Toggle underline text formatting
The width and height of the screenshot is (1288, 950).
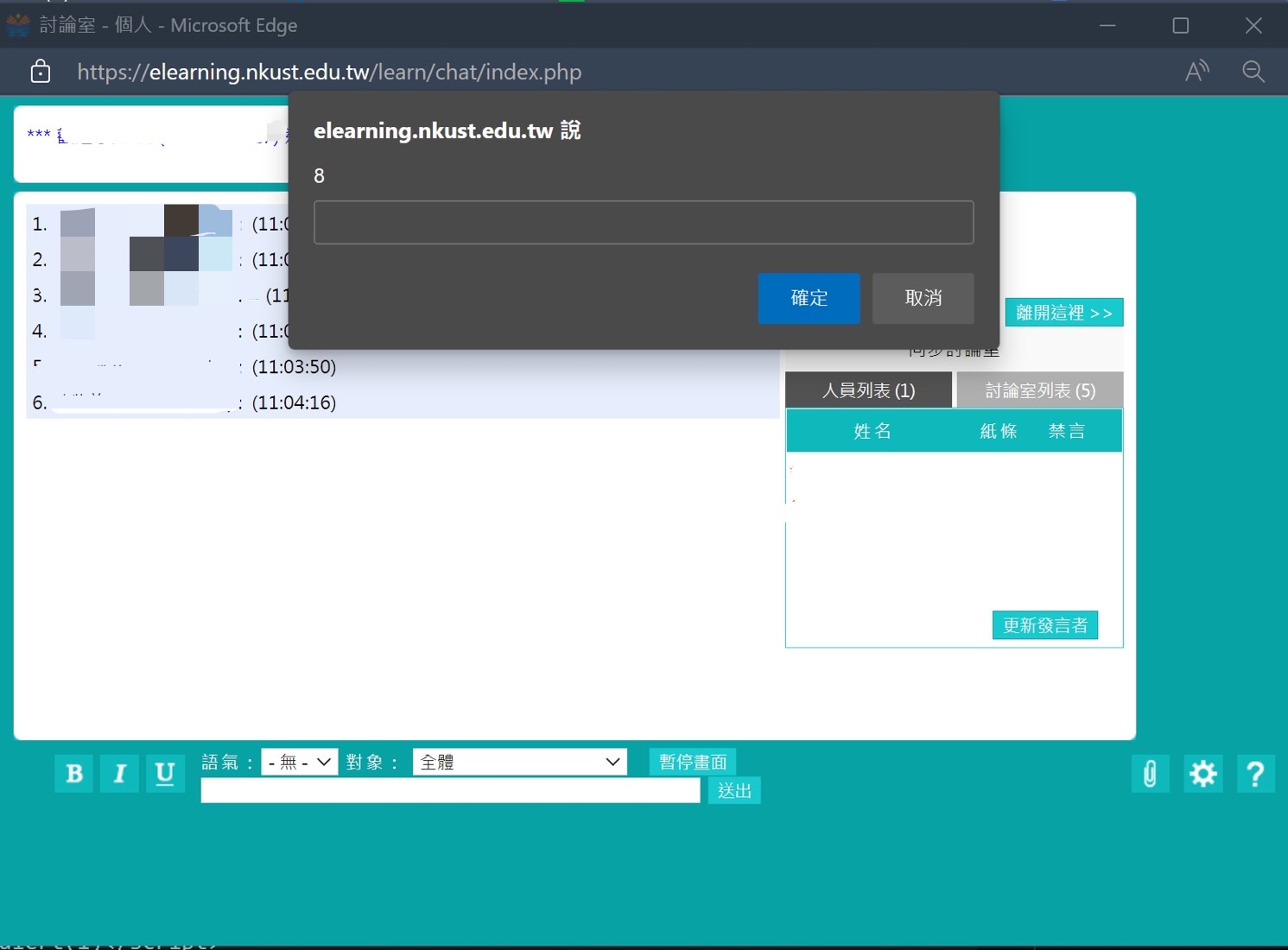[165, 773]
